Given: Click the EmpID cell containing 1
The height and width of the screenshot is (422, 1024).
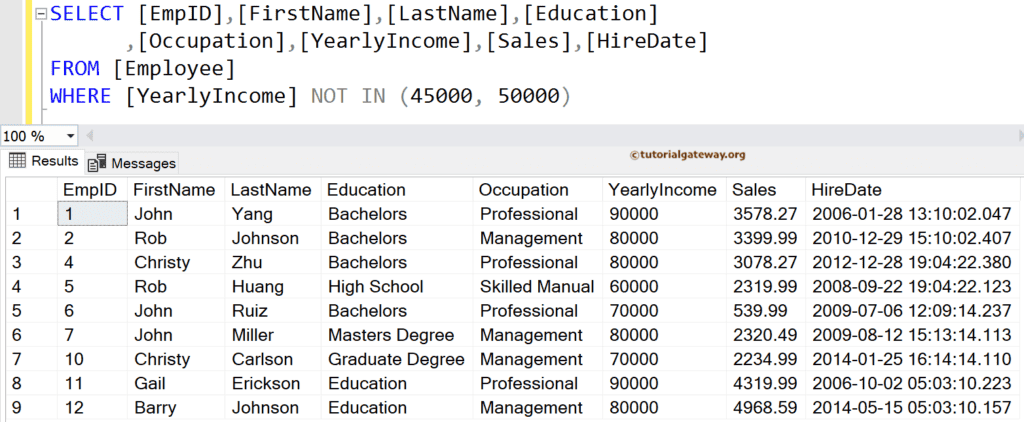Looking at the screenshot, I should [x=90, y=214].
